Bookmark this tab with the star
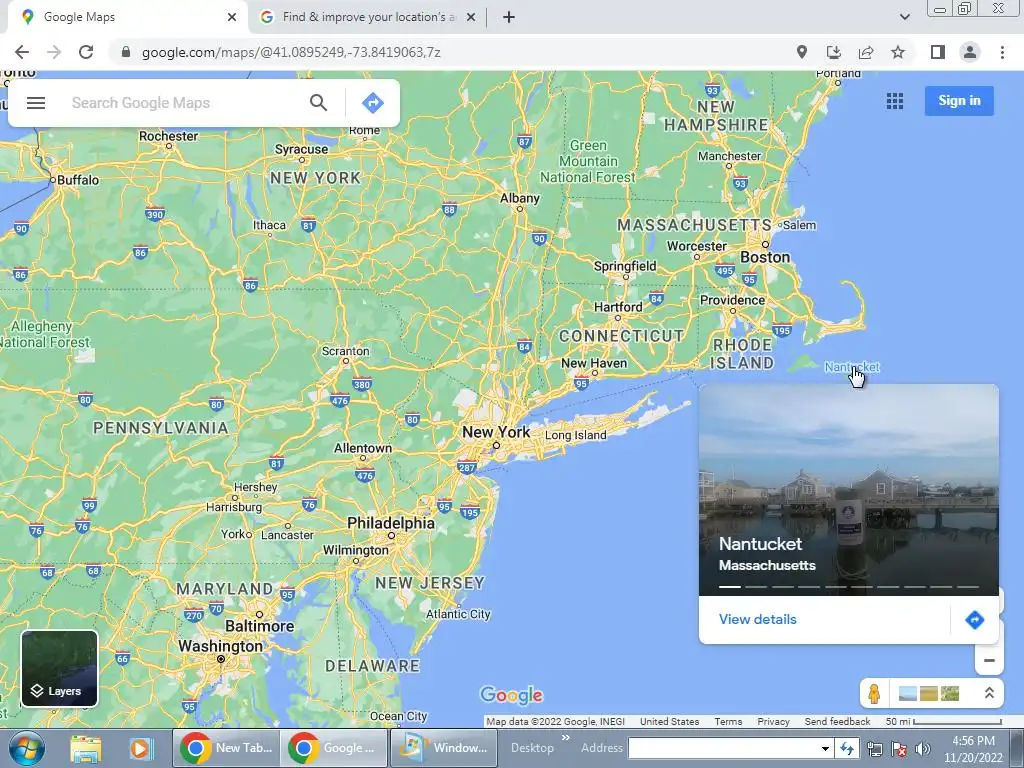 (x=898, y=52)
